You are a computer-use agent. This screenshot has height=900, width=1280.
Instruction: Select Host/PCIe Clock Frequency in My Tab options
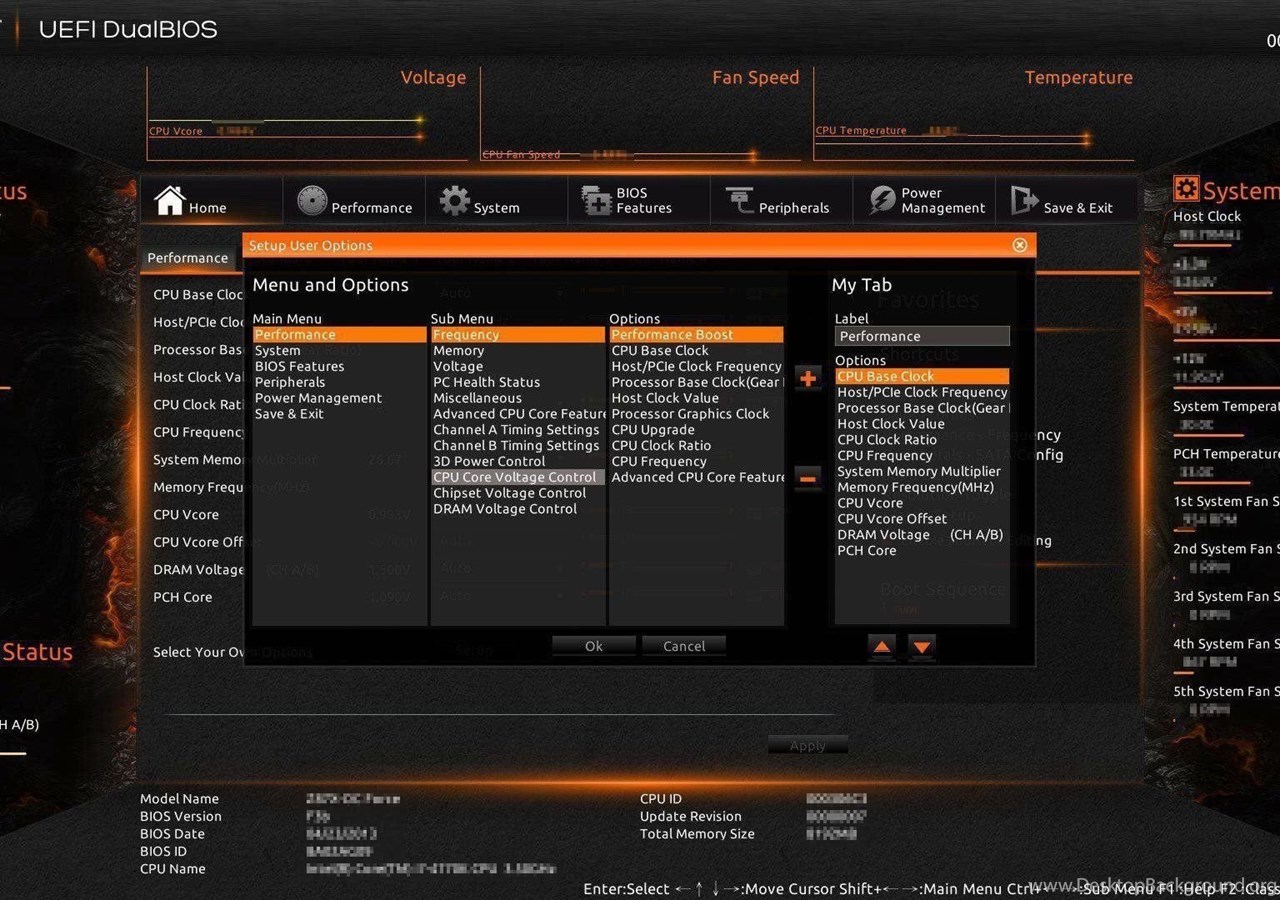[x=922, y=393]
